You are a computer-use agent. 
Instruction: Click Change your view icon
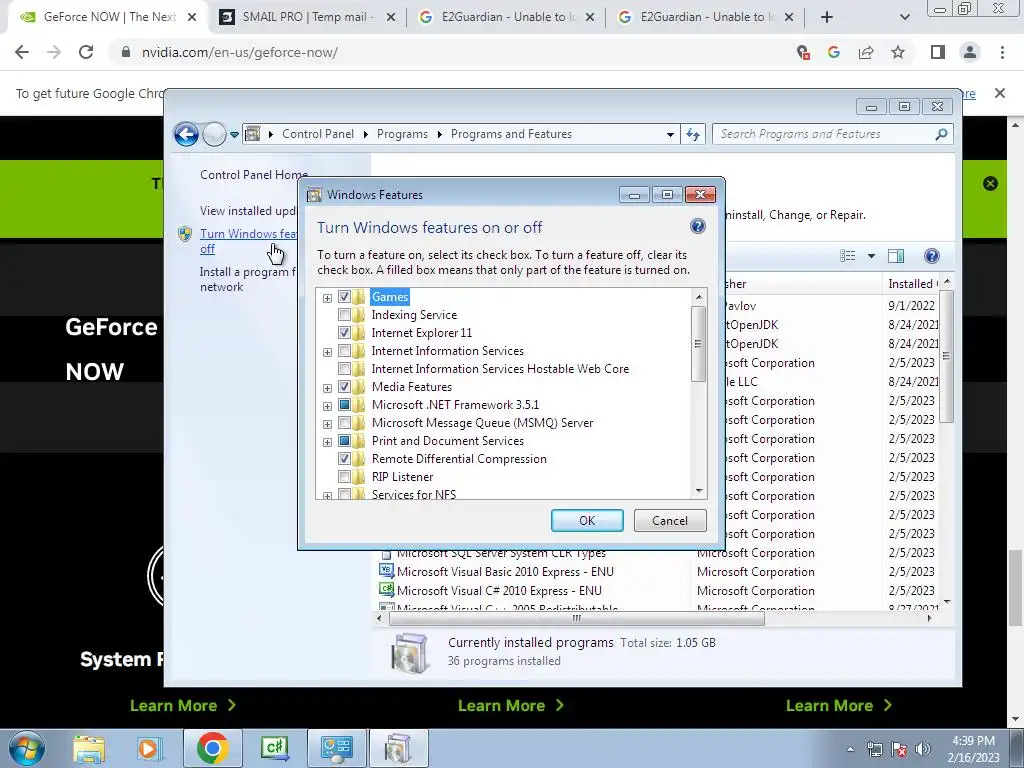[x=848, y=256]
